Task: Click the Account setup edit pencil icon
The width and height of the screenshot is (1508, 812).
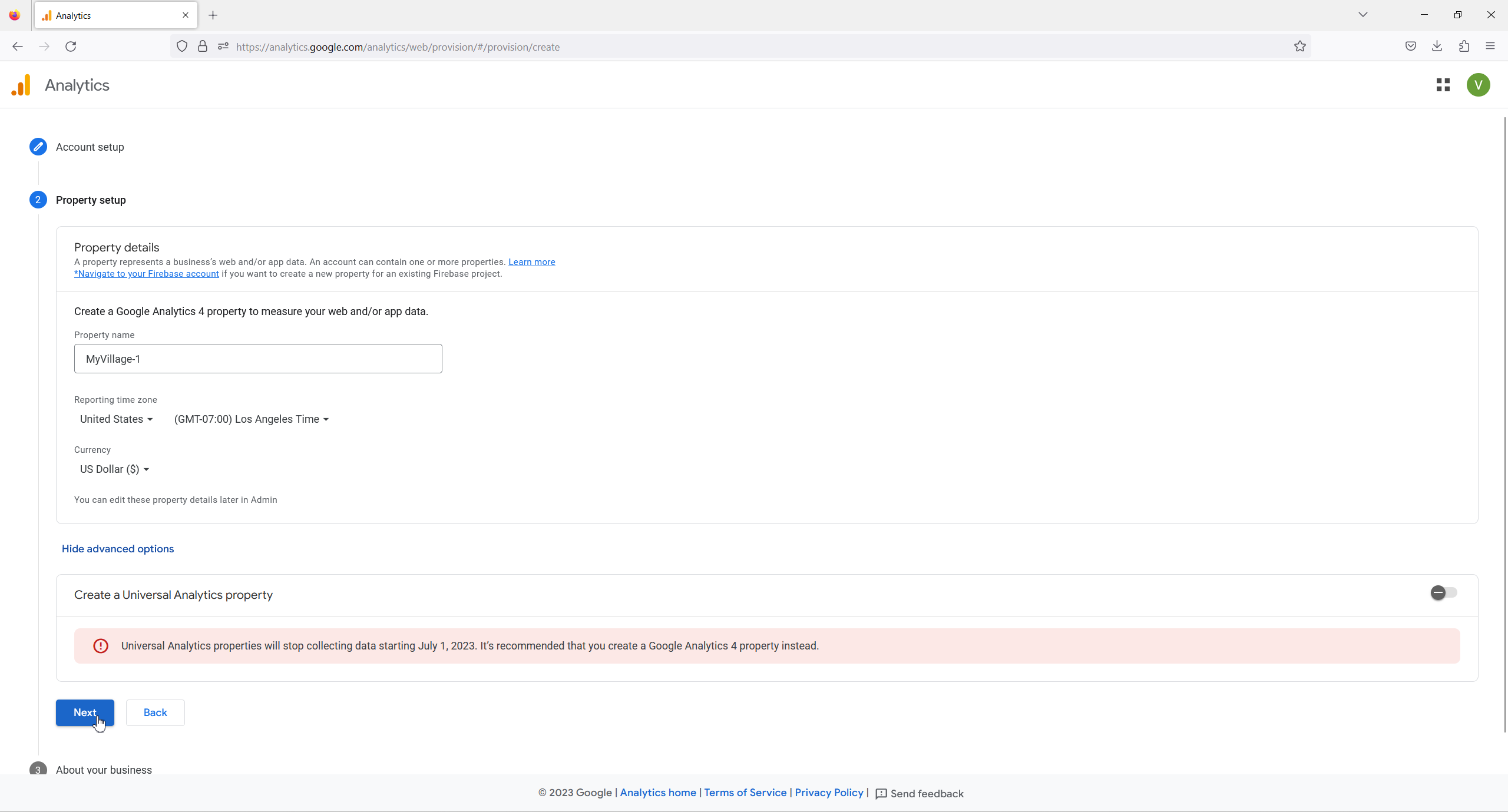Action: 38,147
